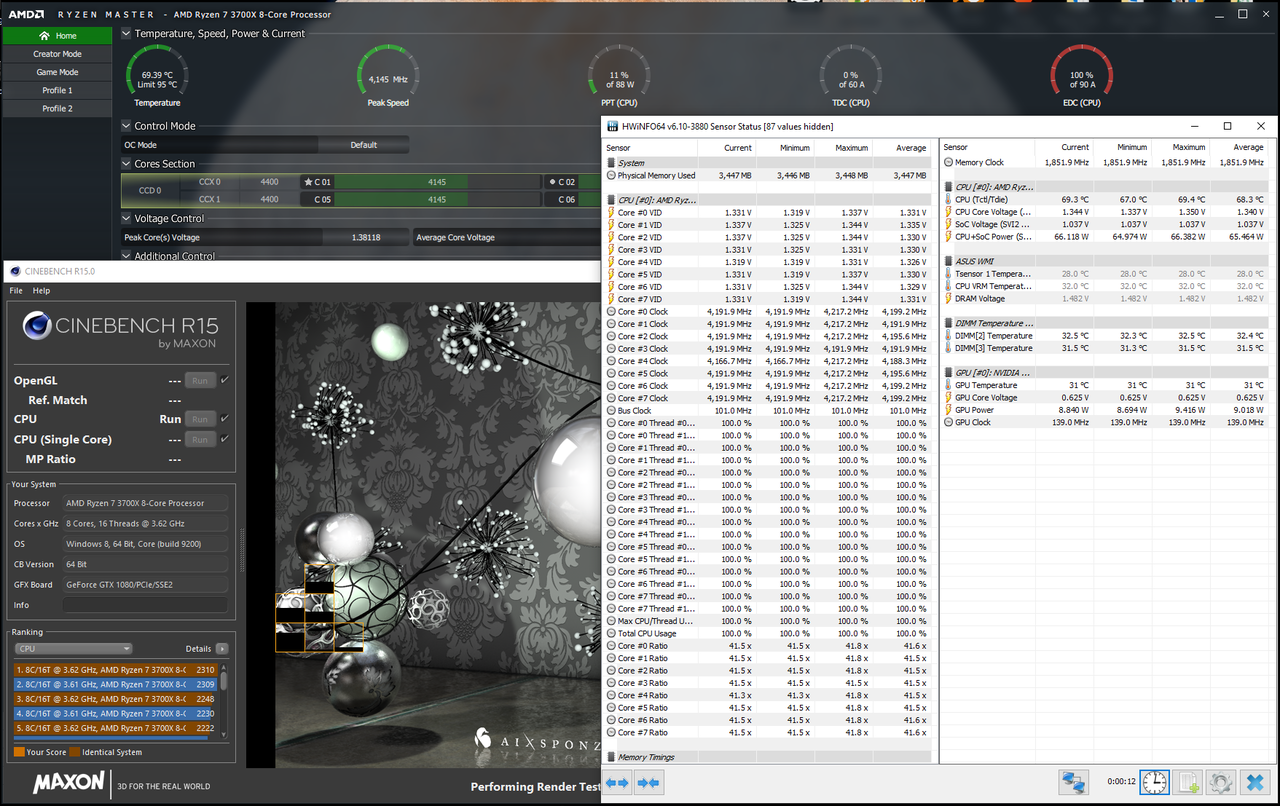Select ranking entry 1 with score 2310
This screenshot has width=1280, height=806.
(x=116, y=670)
